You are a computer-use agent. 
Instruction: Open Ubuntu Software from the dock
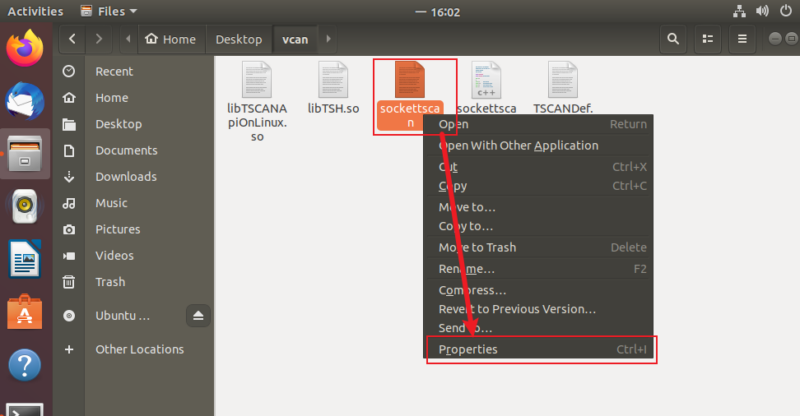click(x=24, y=313)
